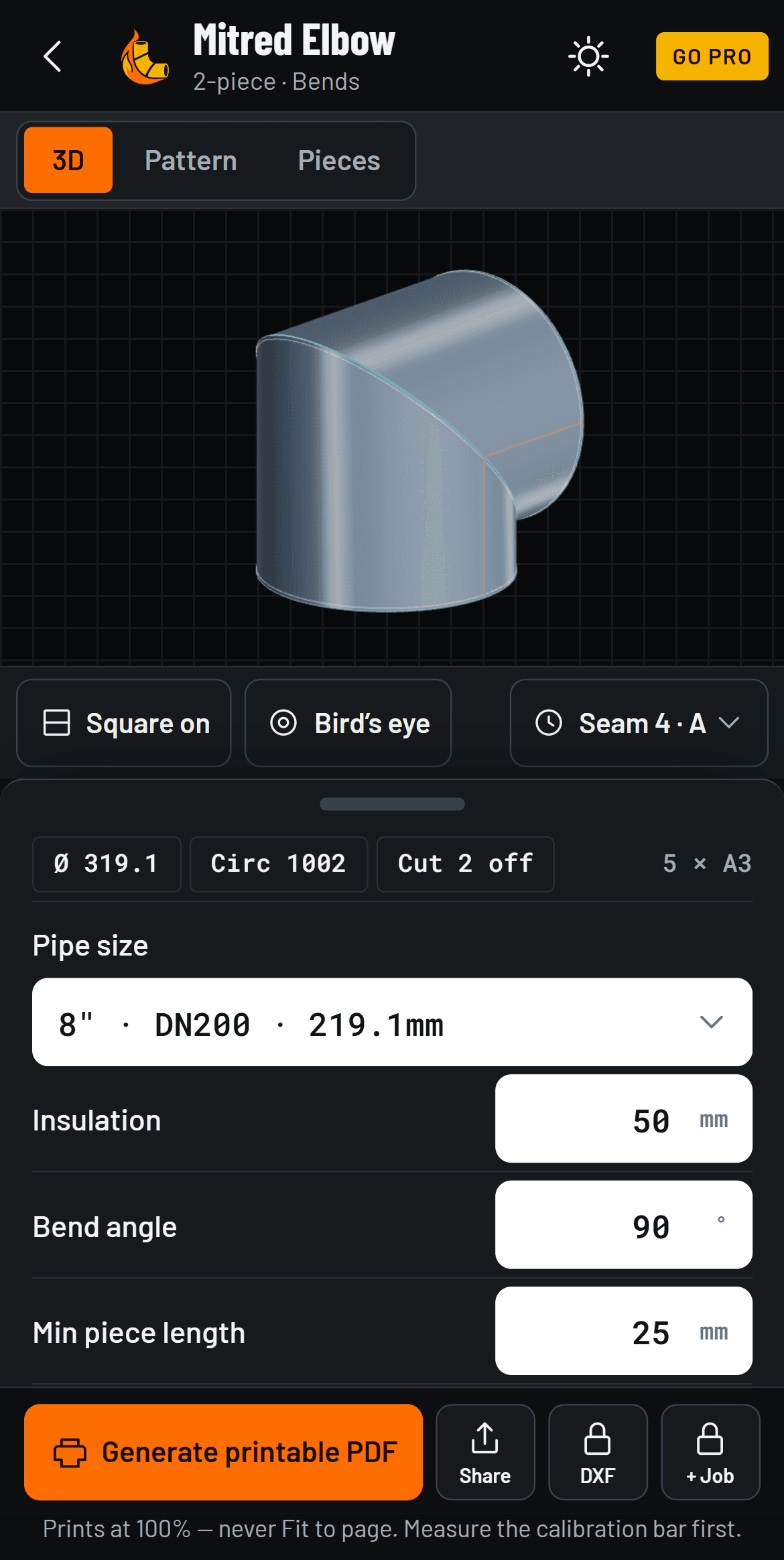The image size is (784, 1560).
Task: Switch to the Pattern tab
Action: pos(191,160)
